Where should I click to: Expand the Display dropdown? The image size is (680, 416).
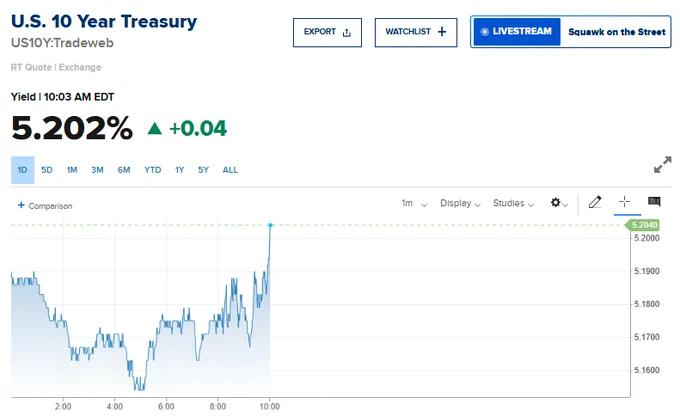460,203
